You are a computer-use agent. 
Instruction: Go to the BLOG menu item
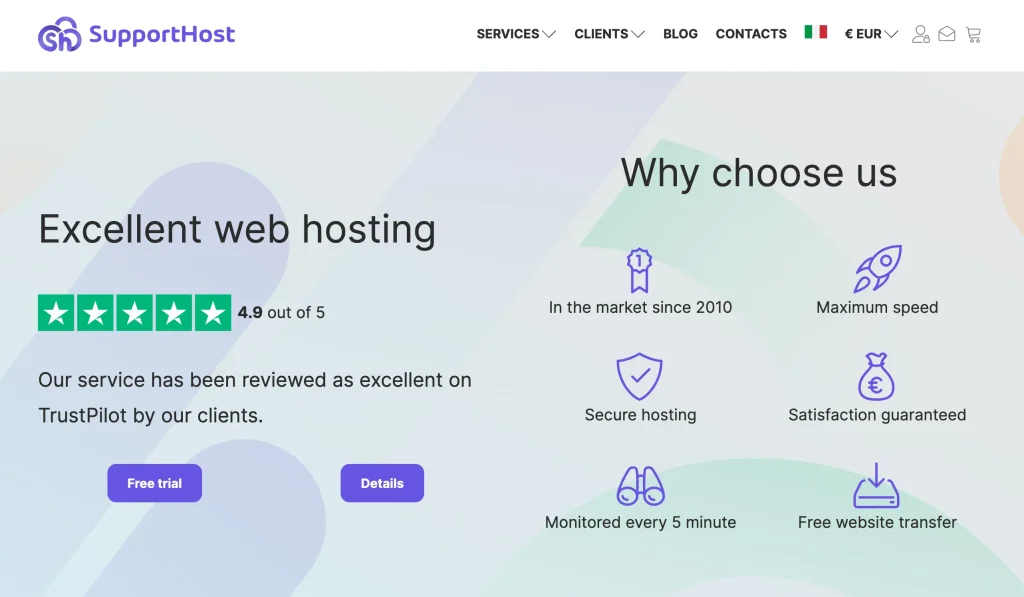(681, 34)
